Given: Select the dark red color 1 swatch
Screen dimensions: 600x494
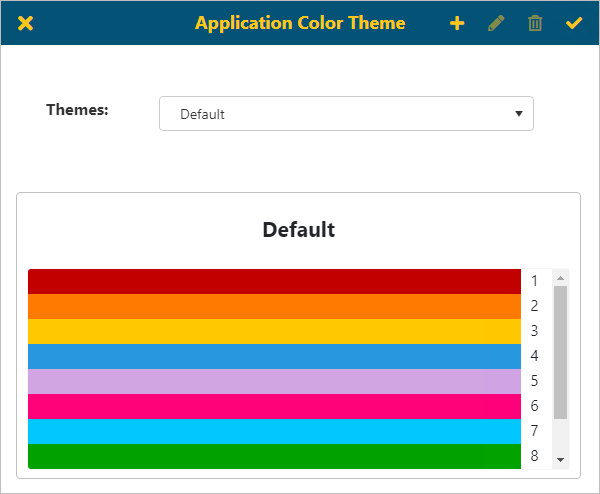Looking at the screenshot, I should 274,281.
